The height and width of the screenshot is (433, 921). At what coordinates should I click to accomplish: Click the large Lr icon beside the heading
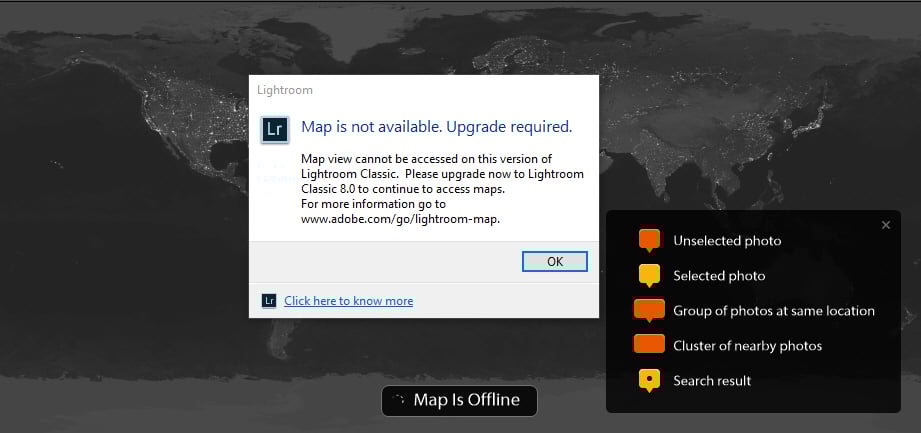coord(274,129)
